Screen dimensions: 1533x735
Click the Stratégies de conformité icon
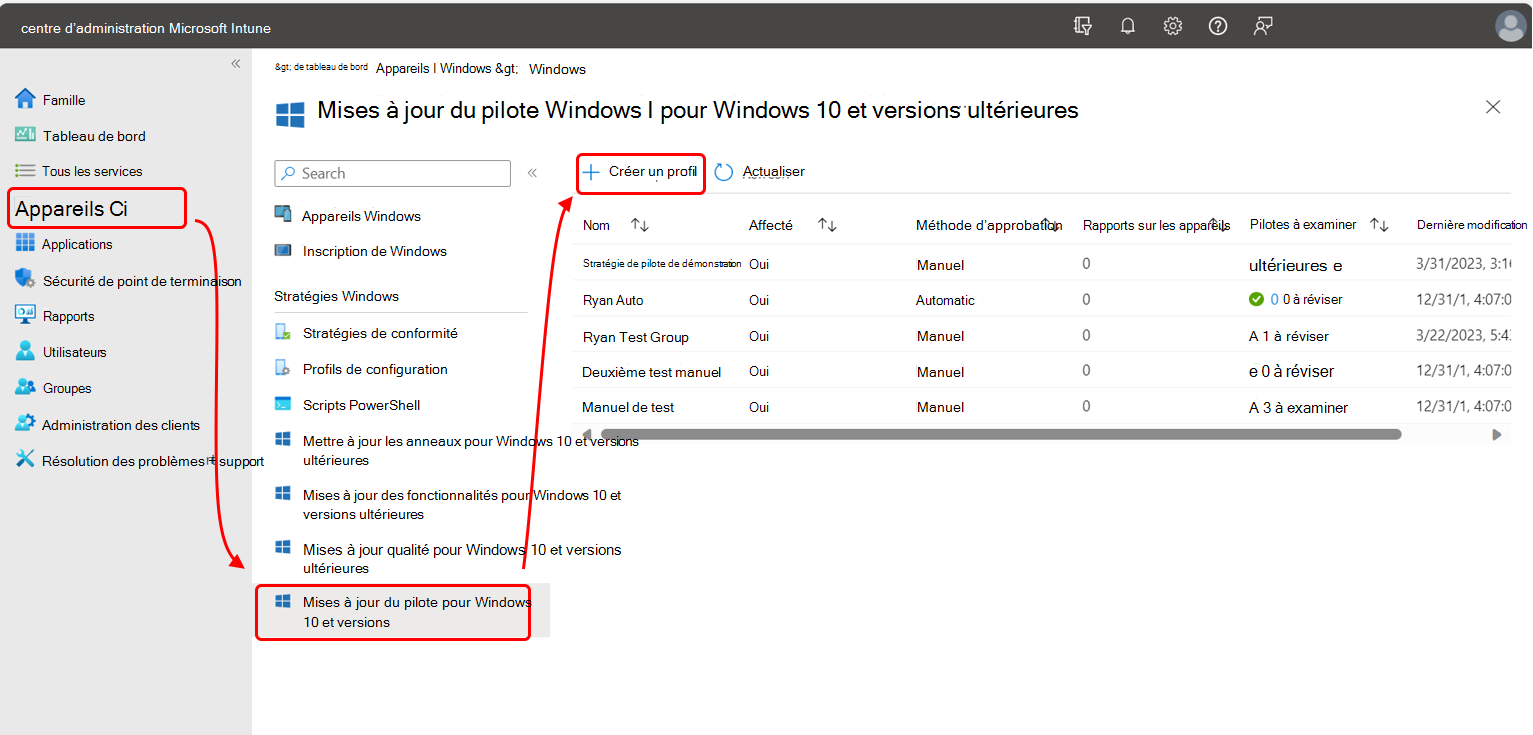click(x=283, y=332)
